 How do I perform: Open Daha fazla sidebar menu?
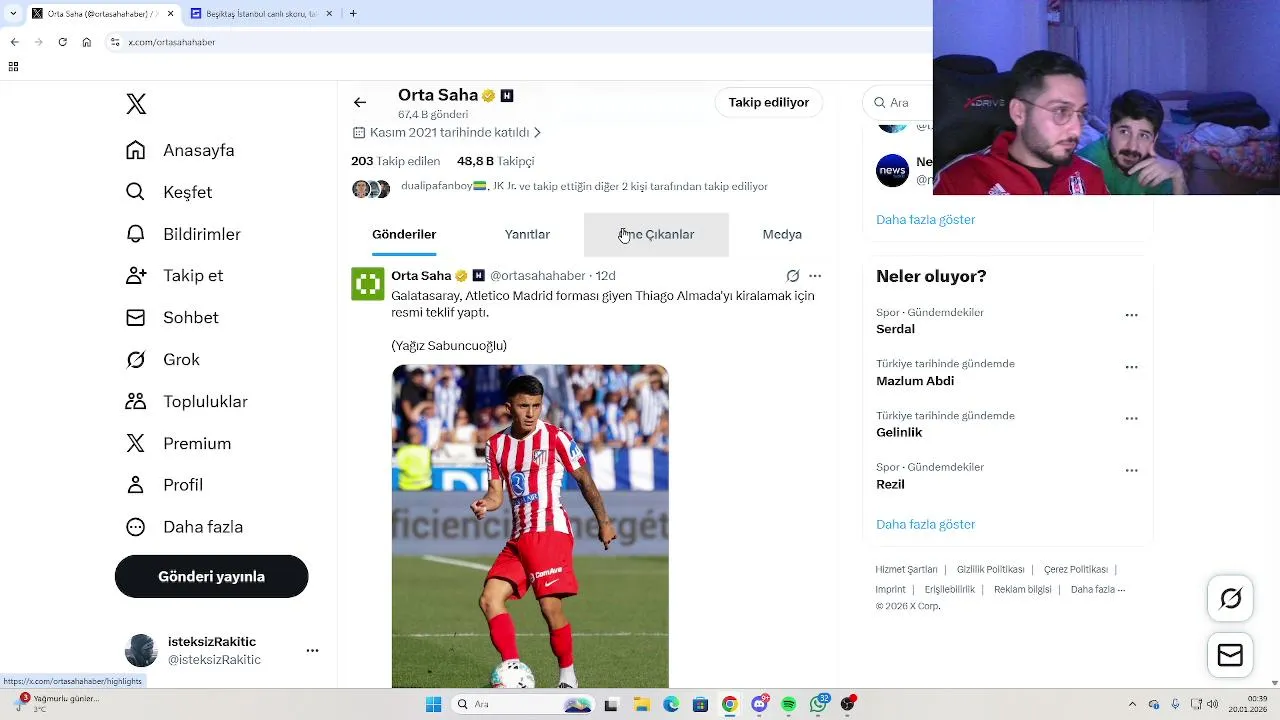click(184, 527)
